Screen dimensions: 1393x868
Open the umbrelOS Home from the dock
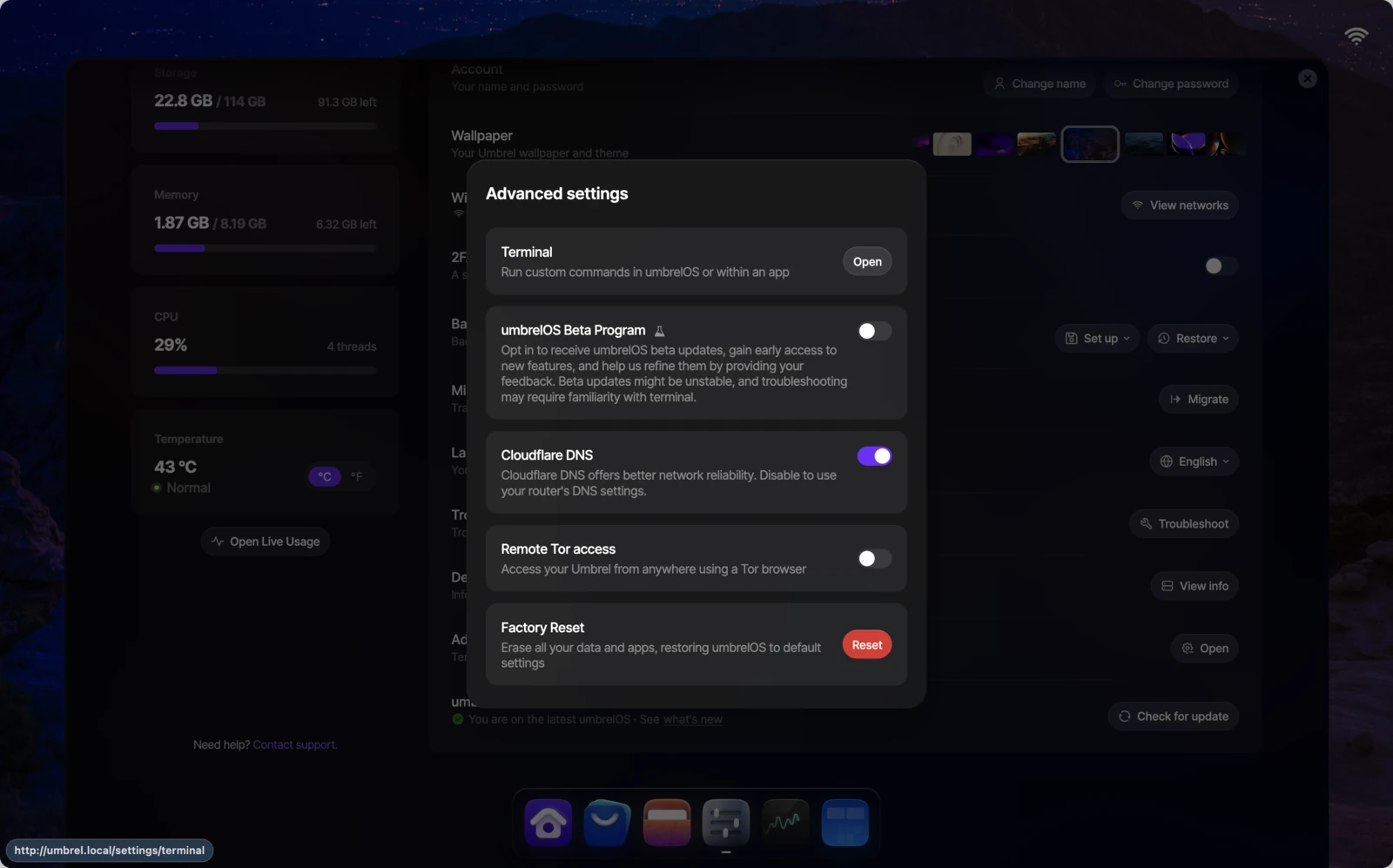(548, 821)
